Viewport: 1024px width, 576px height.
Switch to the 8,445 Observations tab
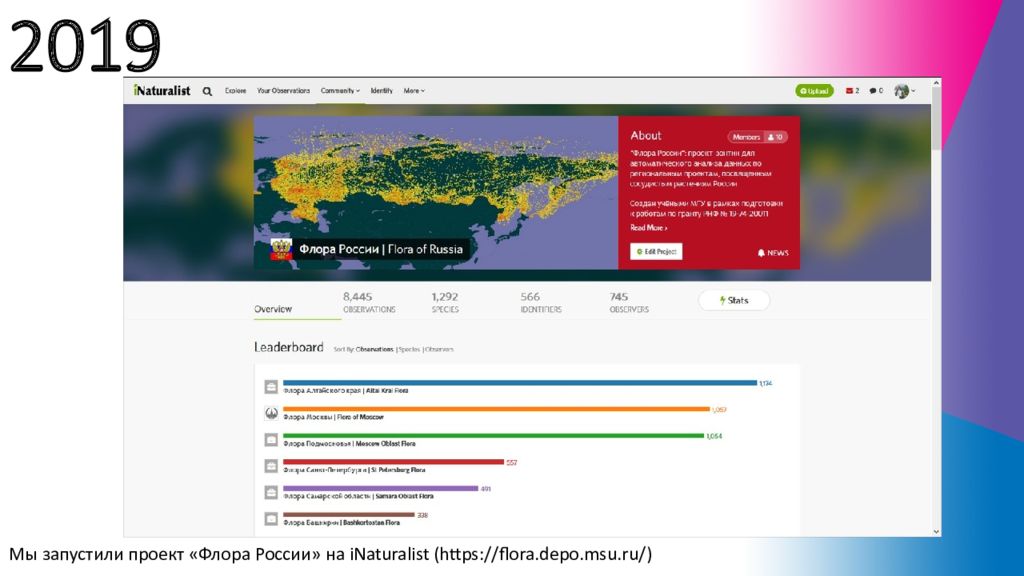point(369,302)
